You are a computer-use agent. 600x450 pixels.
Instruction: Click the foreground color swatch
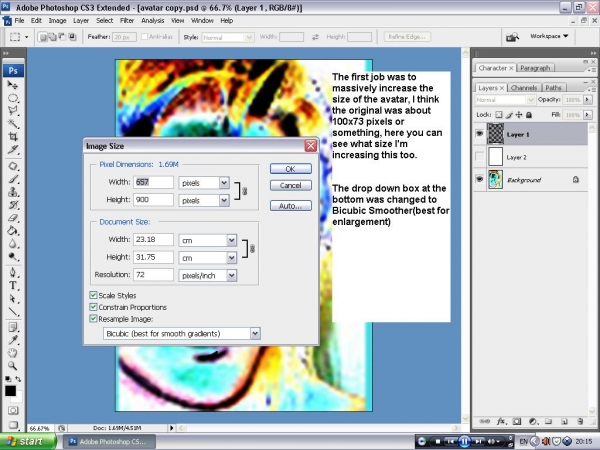[x=10, y=391]
